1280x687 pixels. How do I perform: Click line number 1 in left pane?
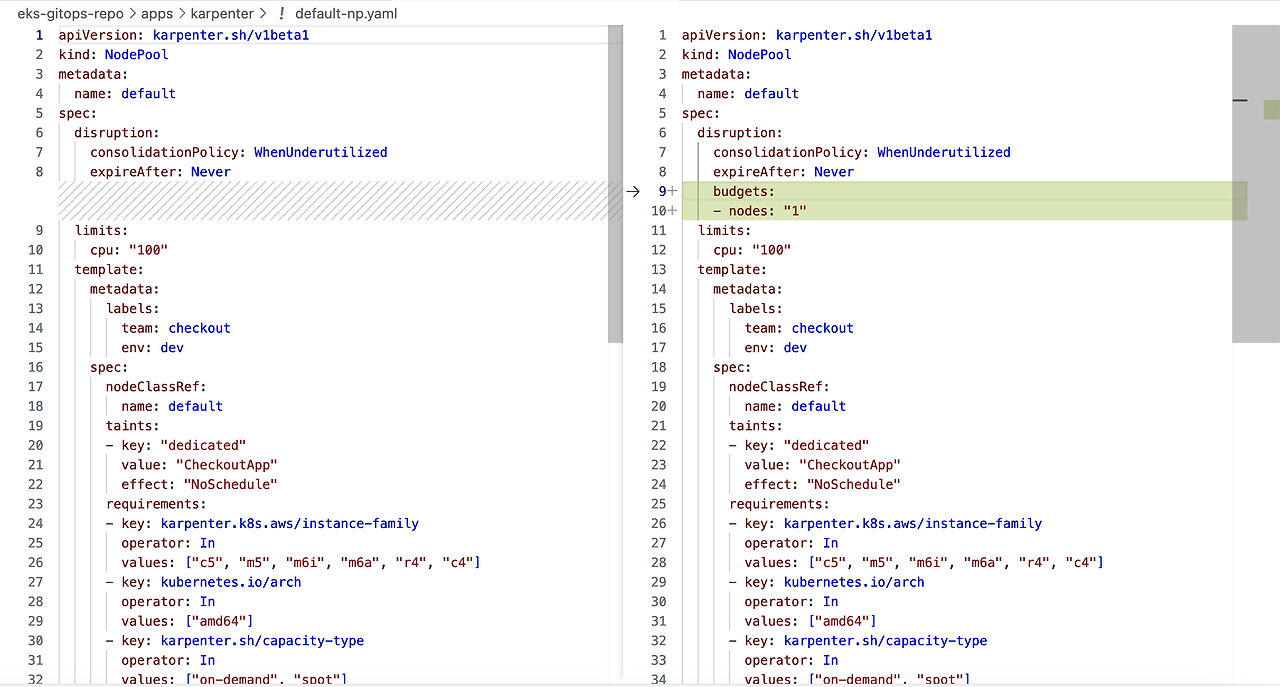coord(39,35)
